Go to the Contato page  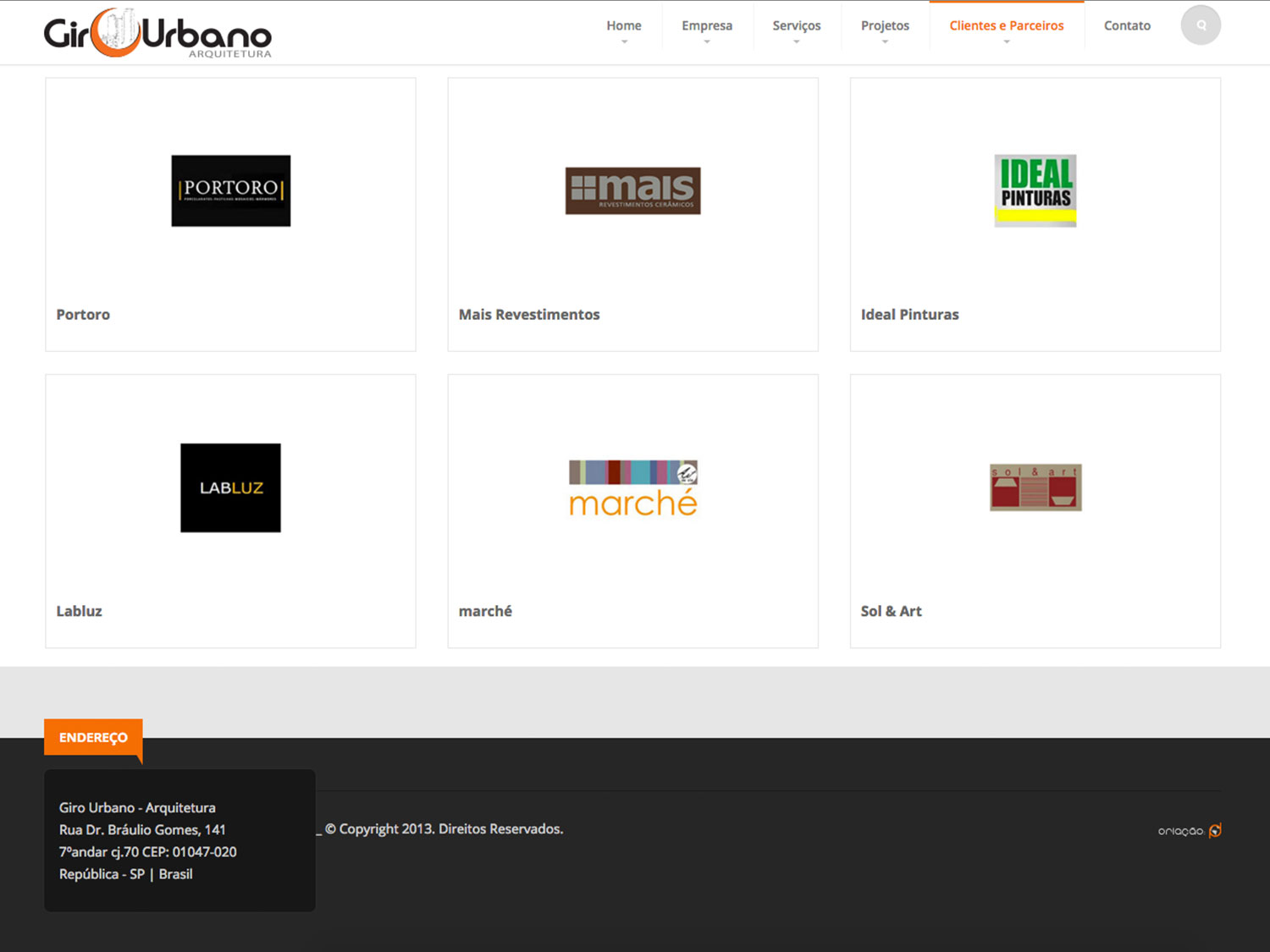pos(1127,25)
